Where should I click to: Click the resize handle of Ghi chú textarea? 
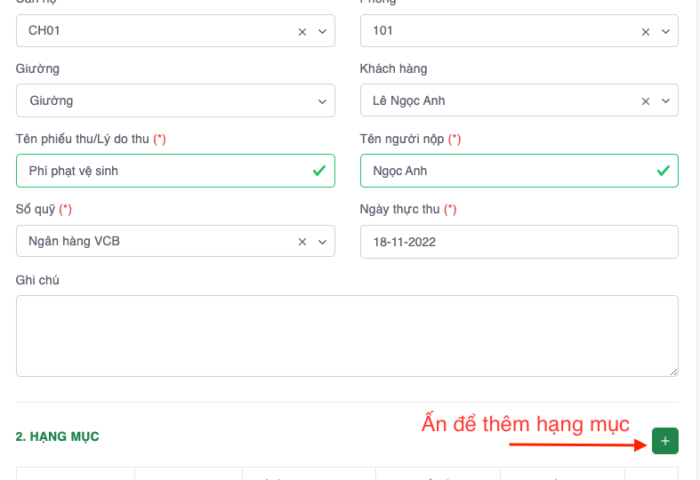[x=673, y=372]
